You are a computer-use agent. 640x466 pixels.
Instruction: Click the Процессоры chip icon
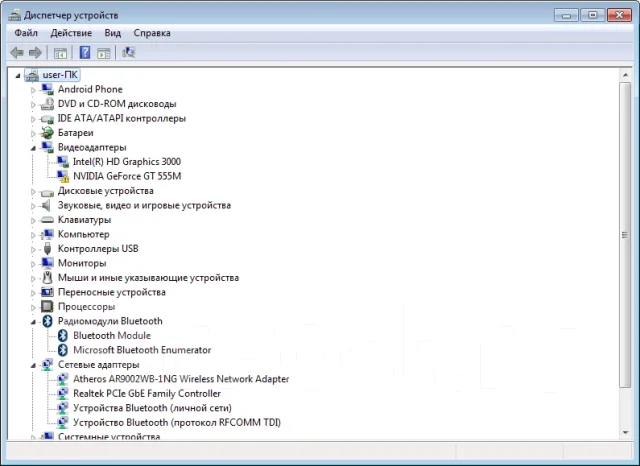47,306
